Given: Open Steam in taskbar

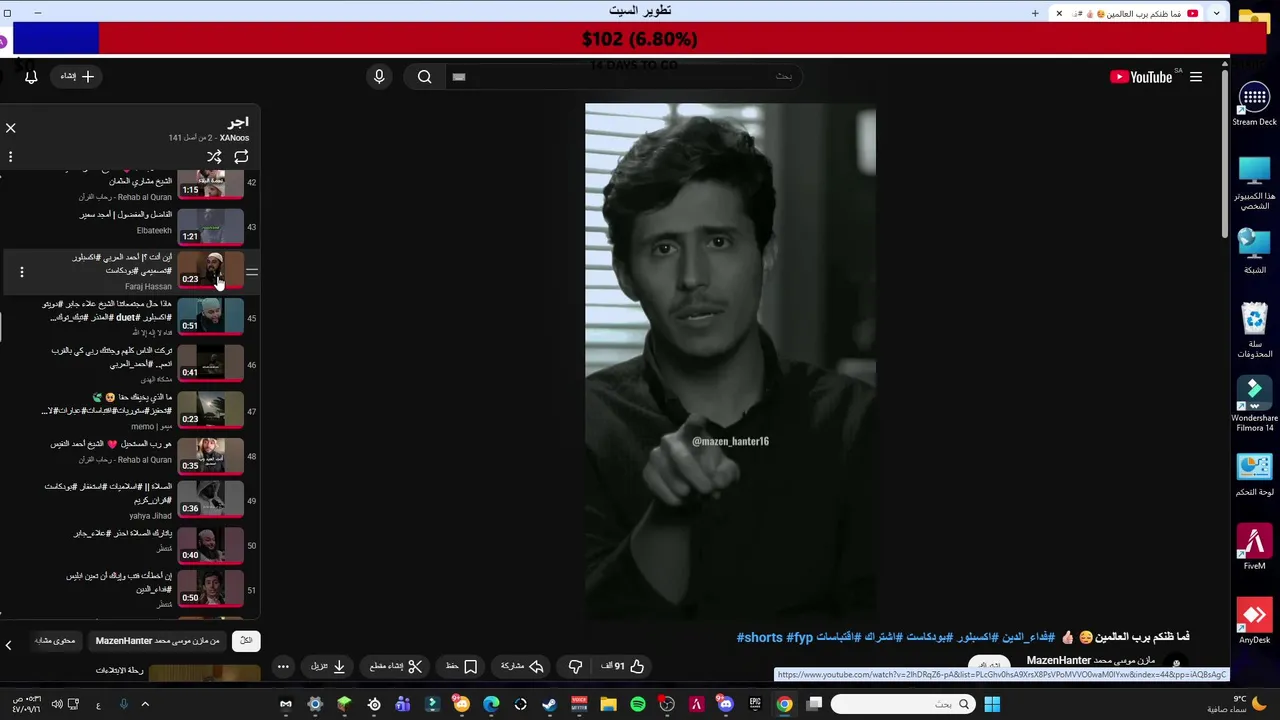Looking at the screenshot, I should 550,704.
